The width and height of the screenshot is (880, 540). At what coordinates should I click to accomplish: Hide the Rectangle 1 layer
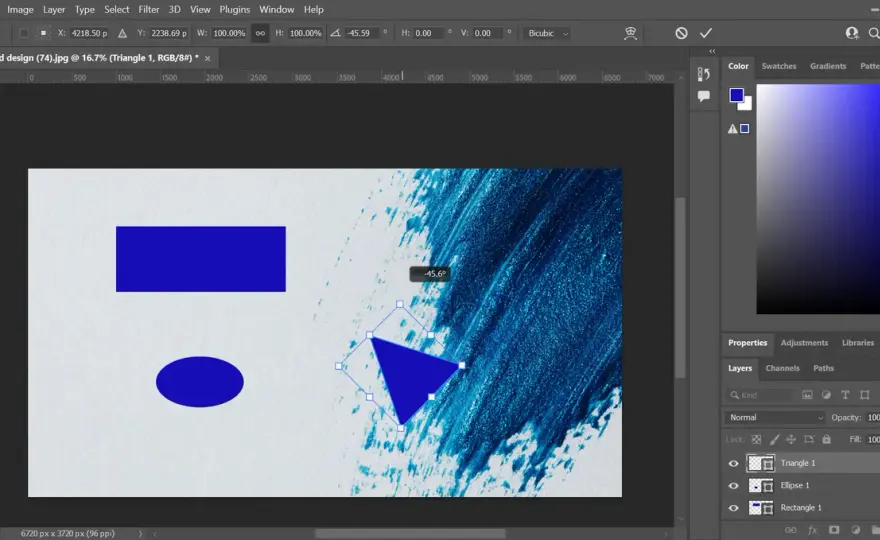pyautogui.click(x=733, y=509)
